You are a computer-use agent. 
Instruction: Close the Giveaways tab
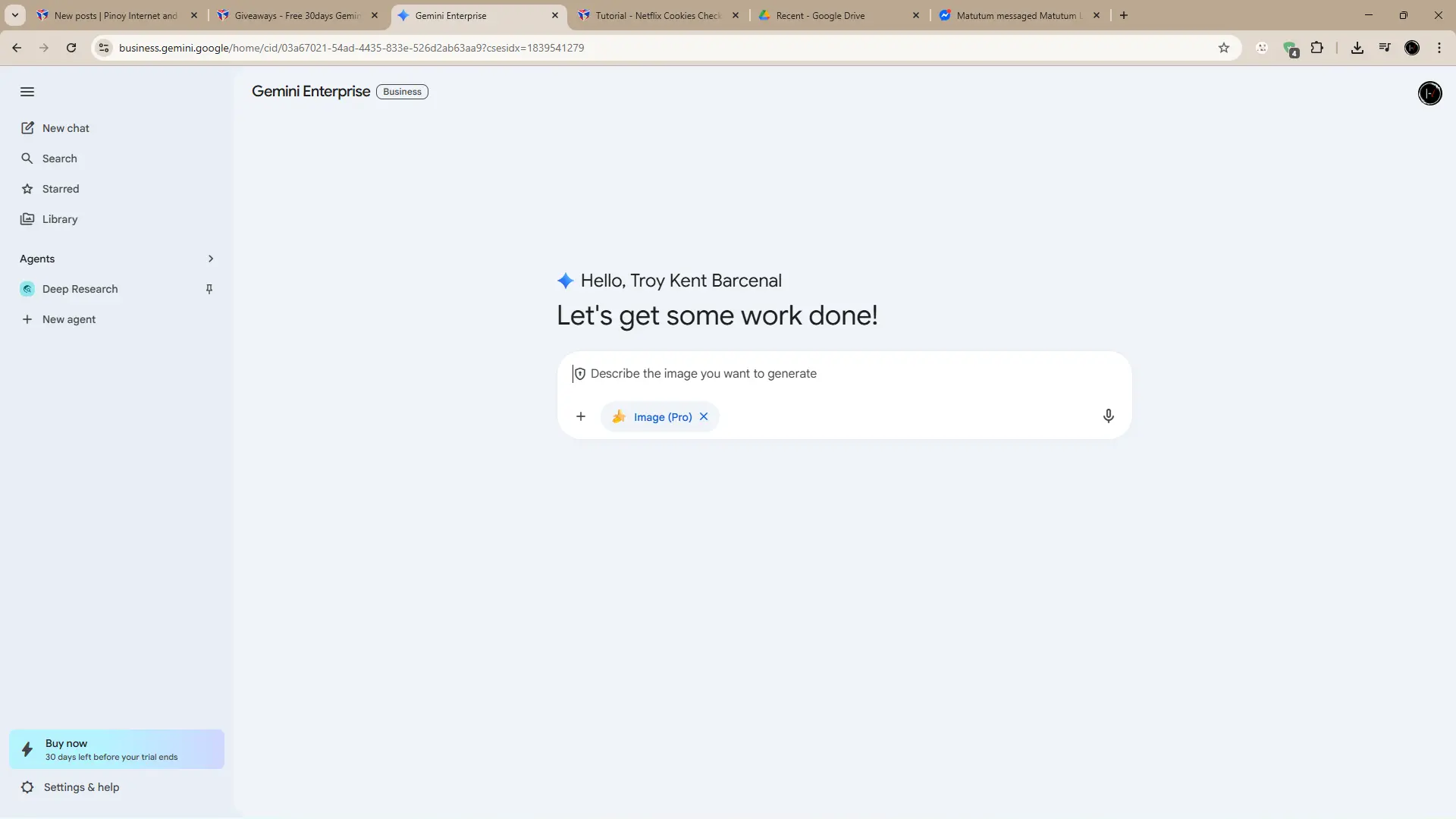(375, 15)
